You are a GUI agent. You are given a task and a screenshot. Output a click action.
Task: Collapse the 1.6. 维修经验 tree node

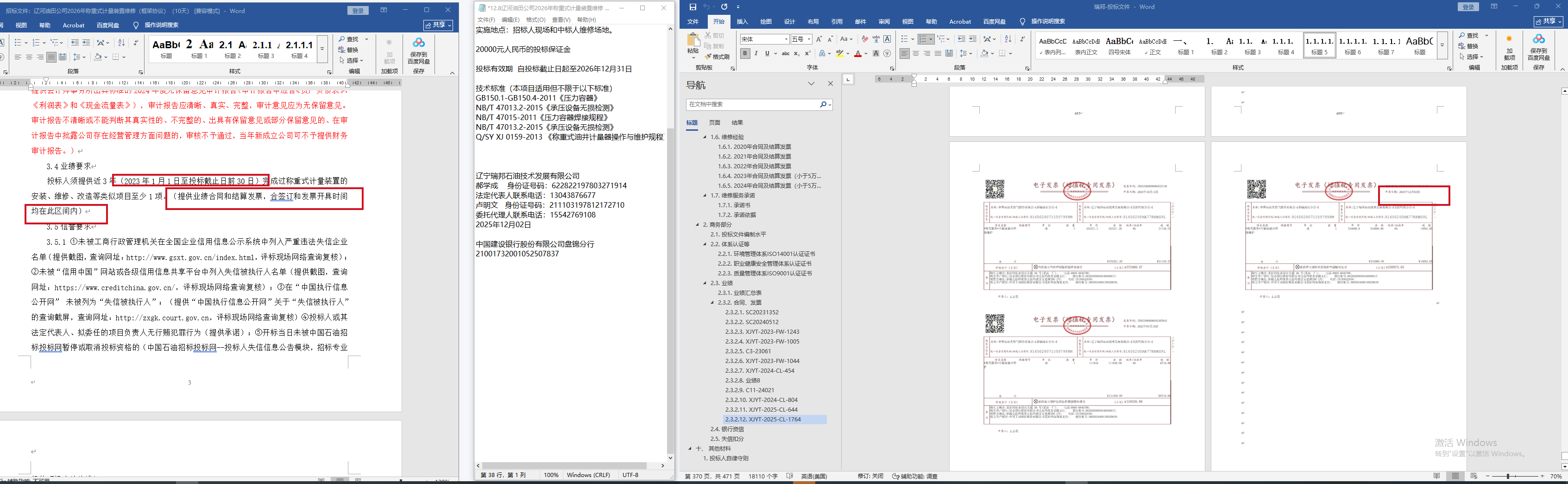tap(705, 137)
